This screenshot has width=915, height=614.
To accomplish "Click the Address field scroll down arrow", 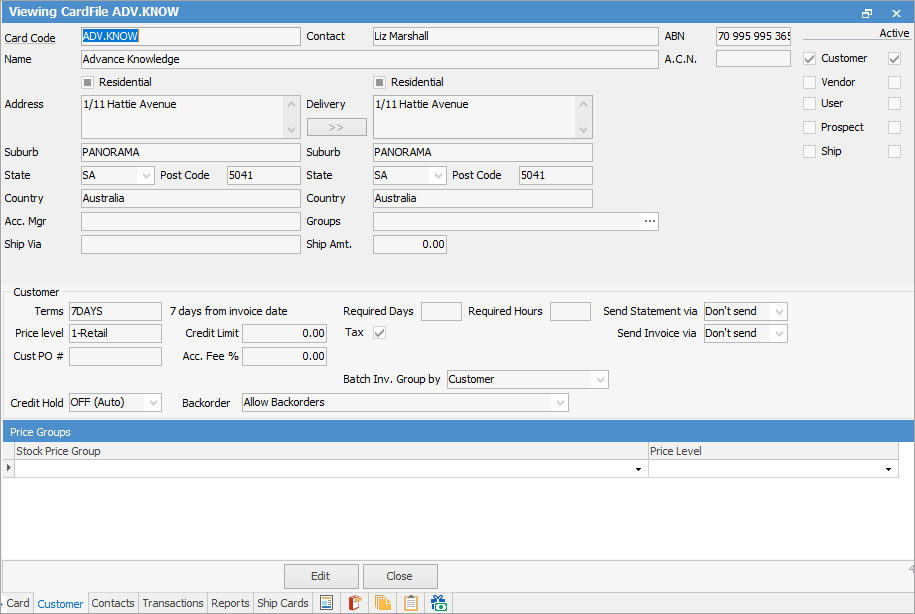I will pos(293,130).
